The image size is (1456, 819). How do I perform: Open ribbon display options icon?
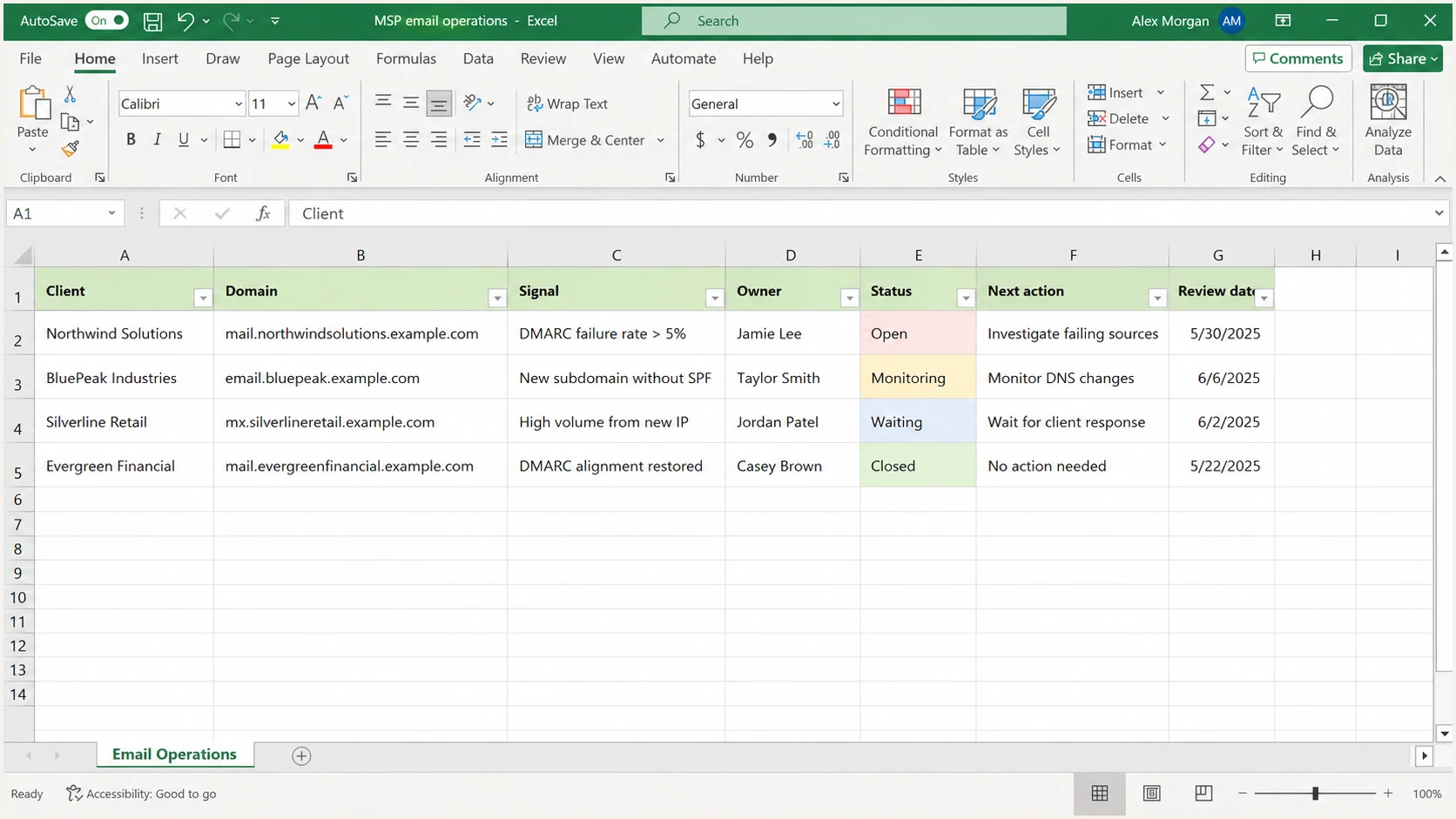[1283, 21]
